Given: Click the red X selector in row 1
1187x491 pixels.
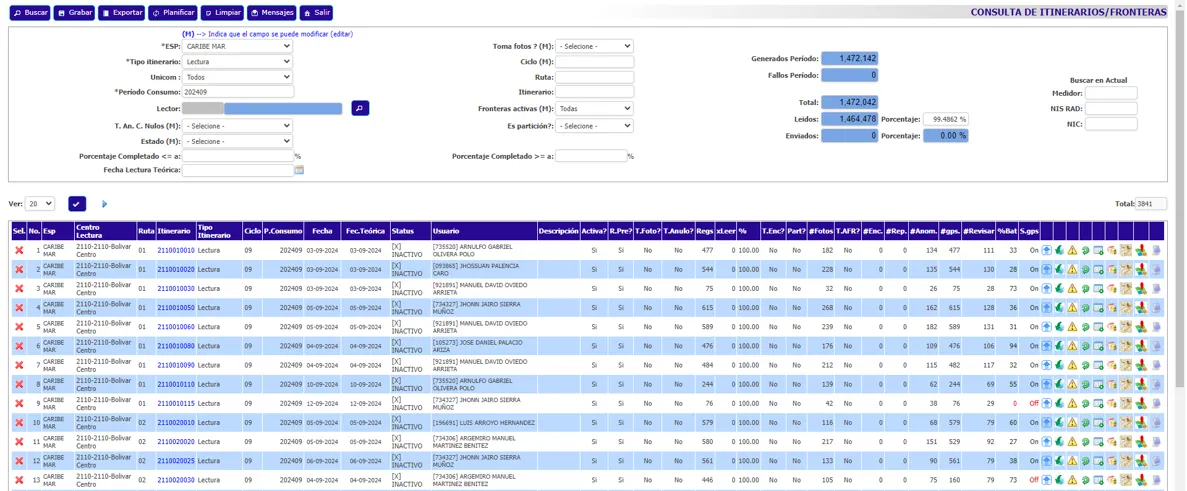Looking at the screenshot, I should pyautogui.click(x=19, y=250).
